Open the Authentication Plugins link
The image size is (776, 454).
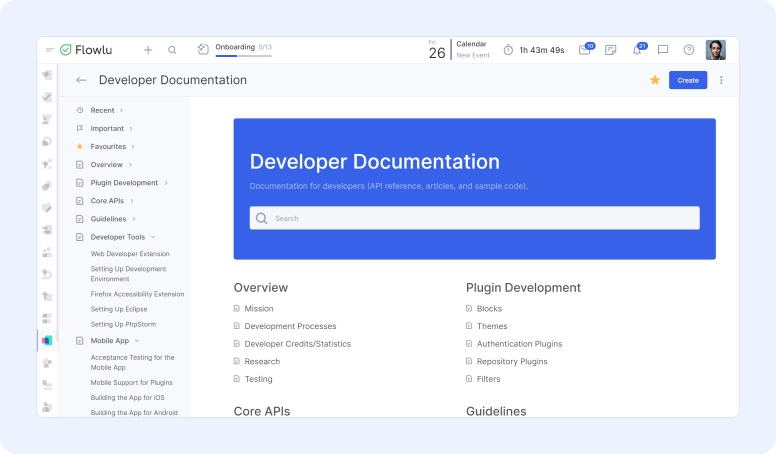tap(519, 344)
